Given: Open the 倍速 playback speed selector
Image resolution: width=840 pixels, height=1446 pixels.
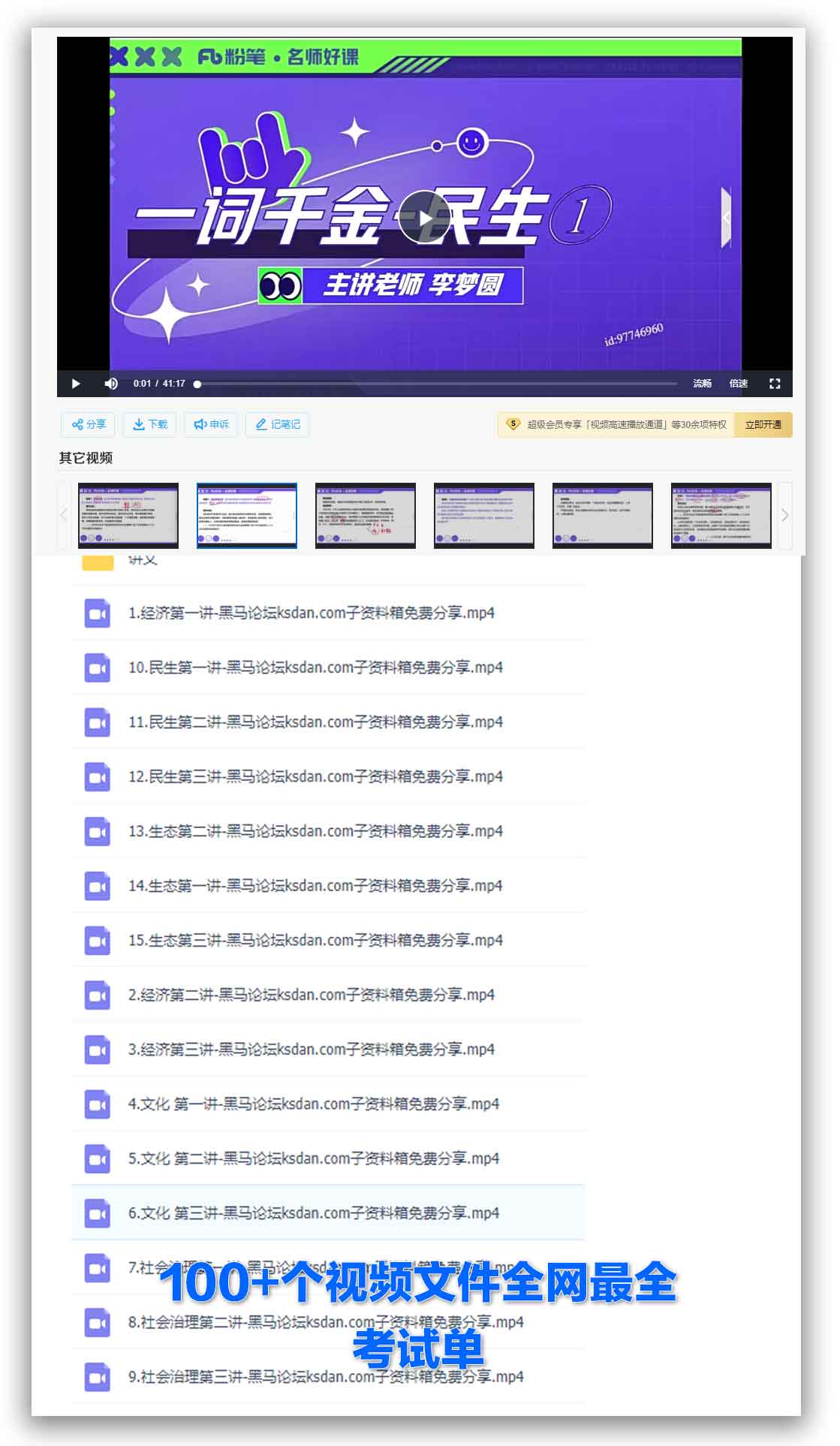Looking at the screenshot, I should point(739,384).
